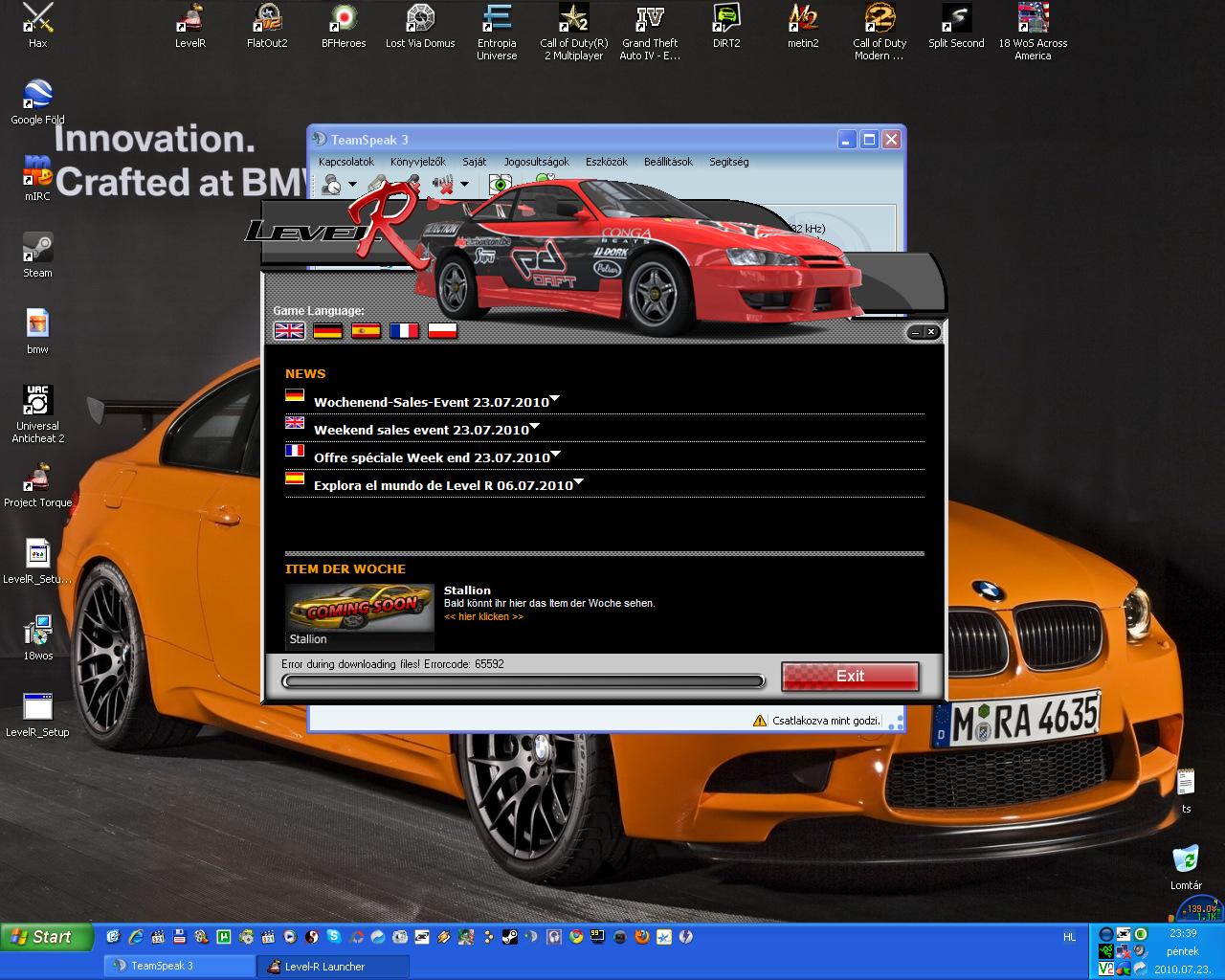Open Call of Duty 2 Multiplayer shortcut
The image size is (1225, 980).
[x=573, y=32]
